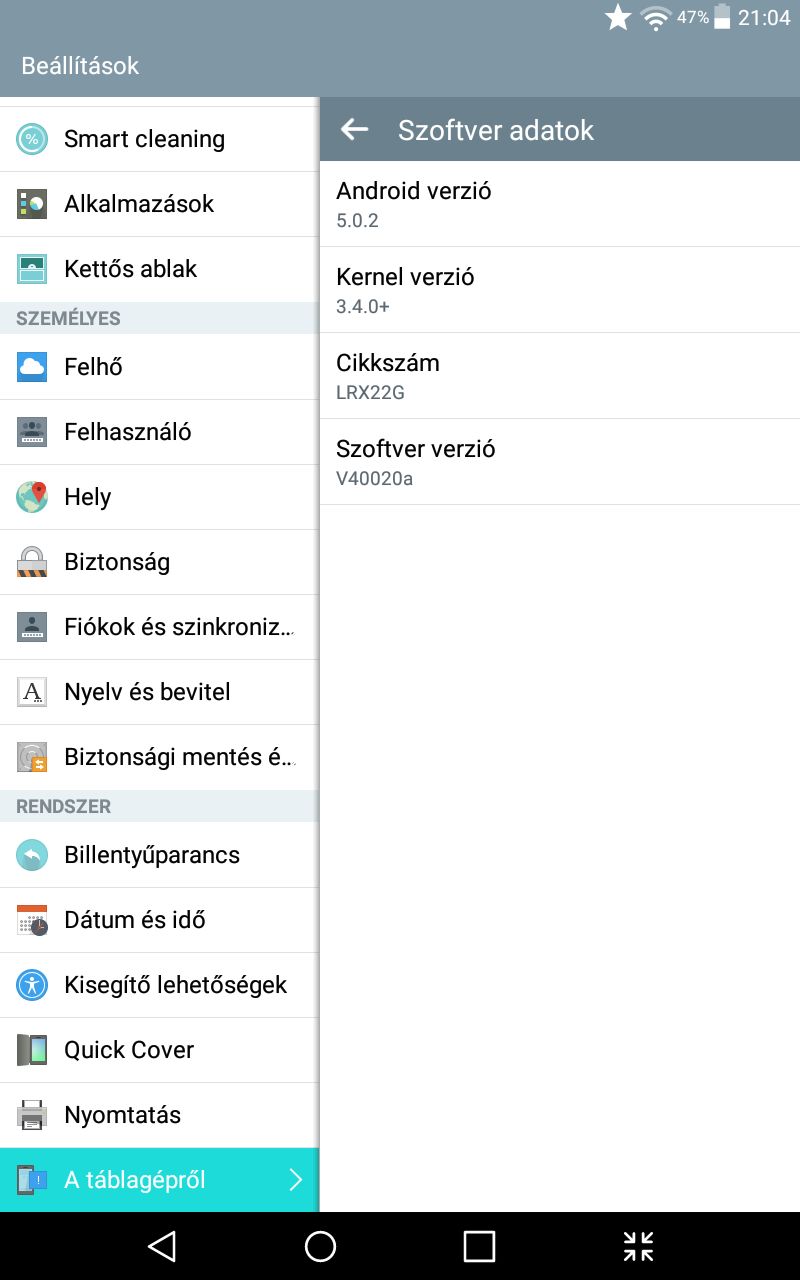The width and height of the screenshot is (800, 1280).
Task: Open Kisegítő lehetőségek accessibility settings
Action: tap(160, 985)
